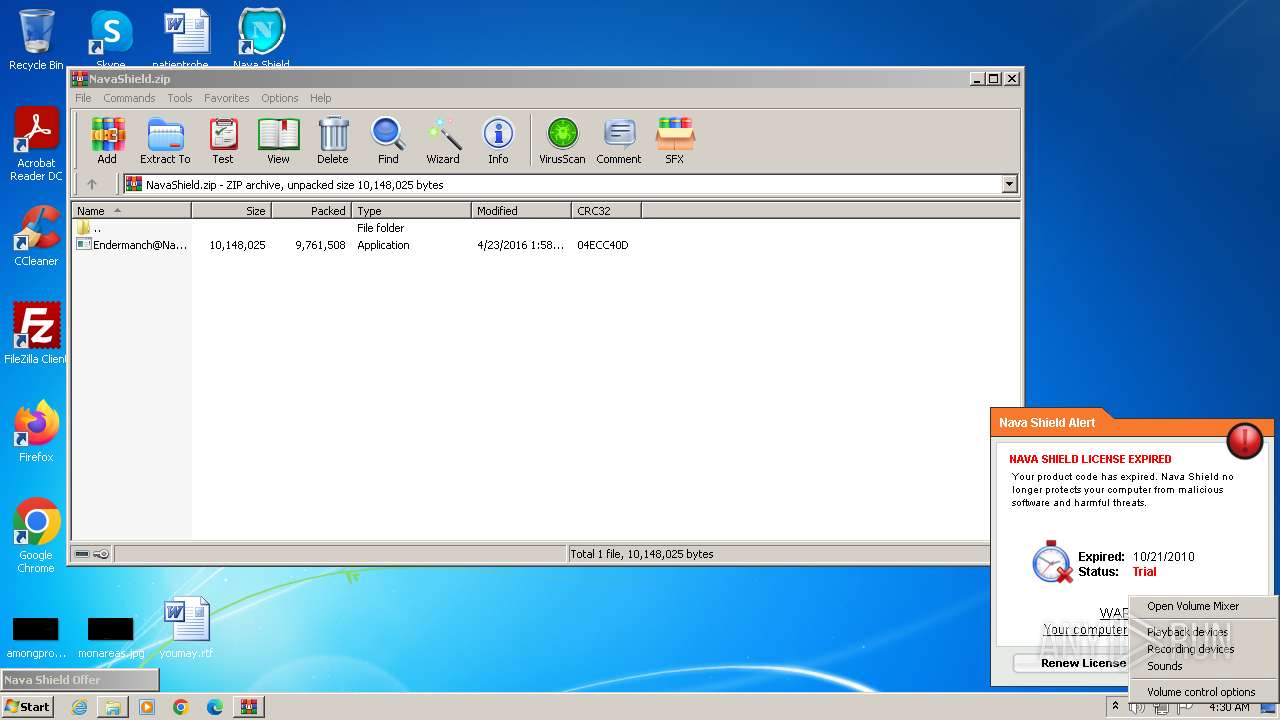Click the Test archive icon
The height and width of the screenshot is (720, 1280).
coord(223,140)
